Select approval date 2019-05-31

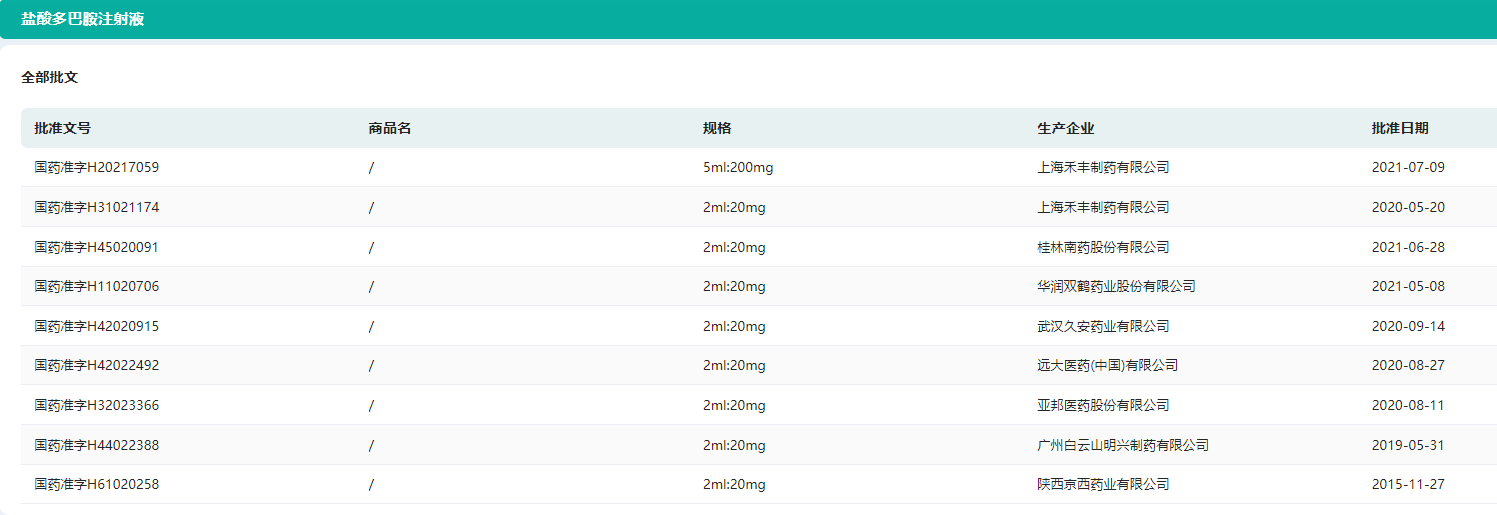point(1408,445)
